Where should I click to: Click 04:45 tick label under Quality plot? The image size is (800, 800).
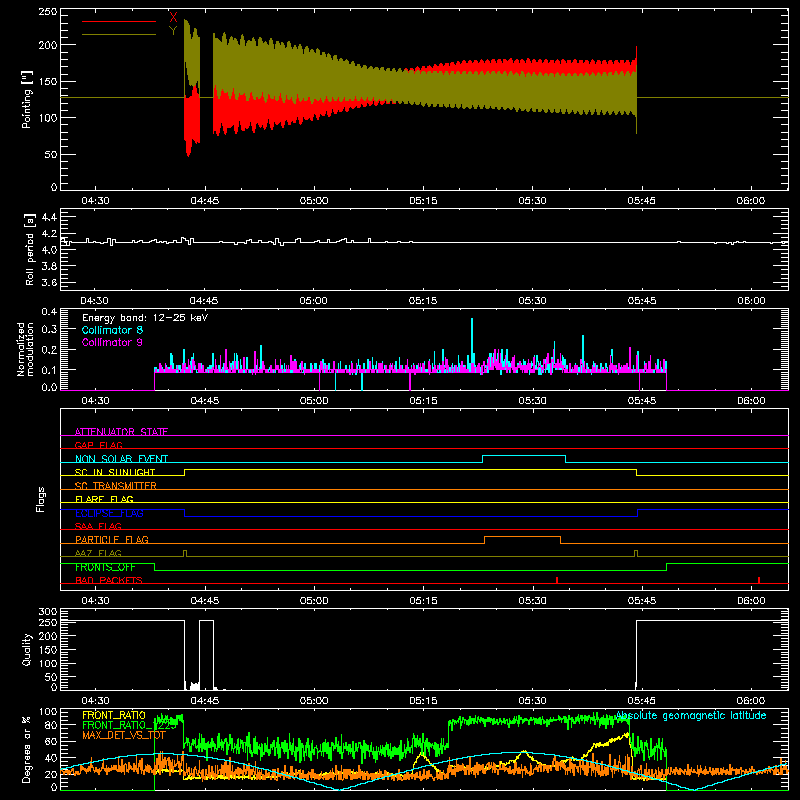(x=205, y=701)
